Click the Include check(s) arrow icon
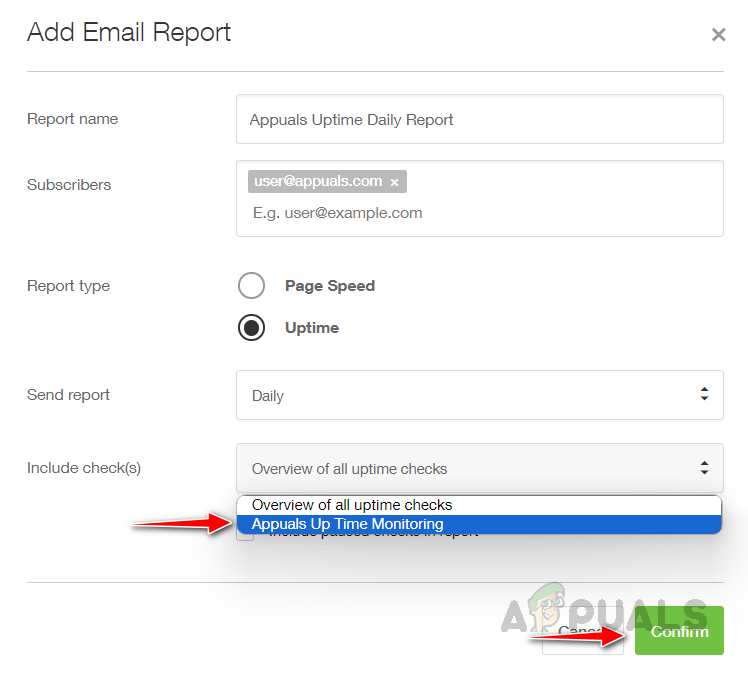748x677 pixels. pyautogui.click(x=704, y=468)
